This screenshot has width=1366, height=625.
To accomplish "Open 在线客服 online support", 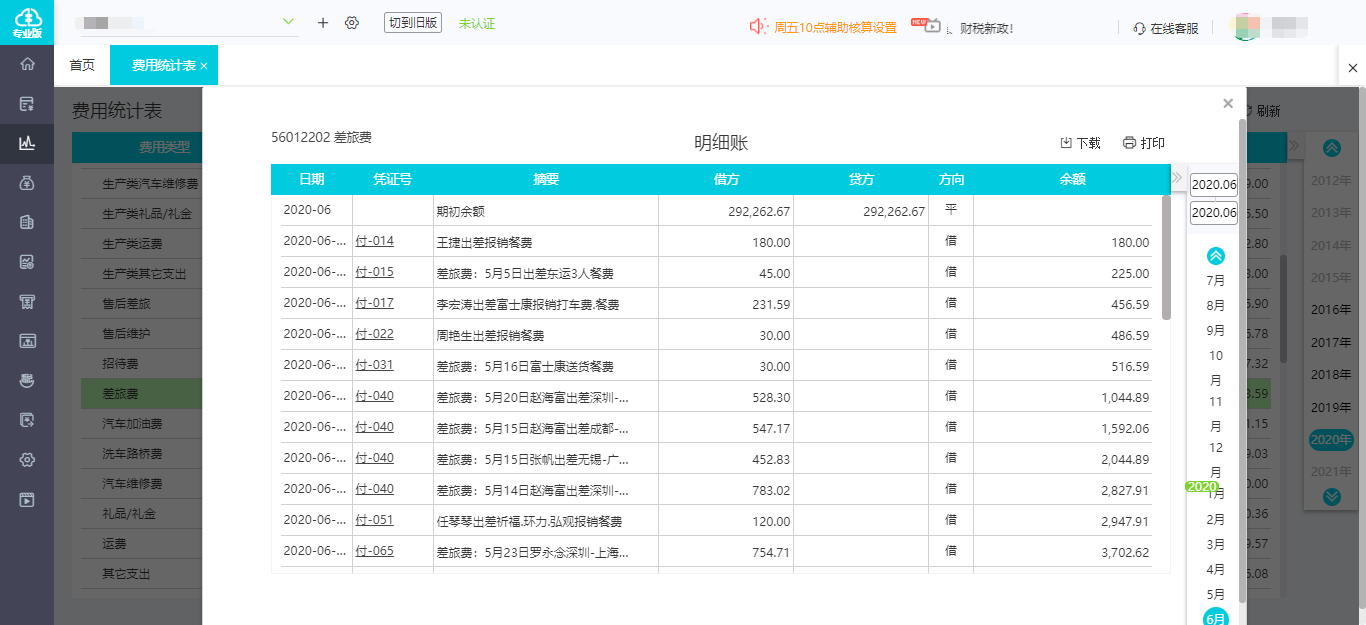I will click(1166, 28).
